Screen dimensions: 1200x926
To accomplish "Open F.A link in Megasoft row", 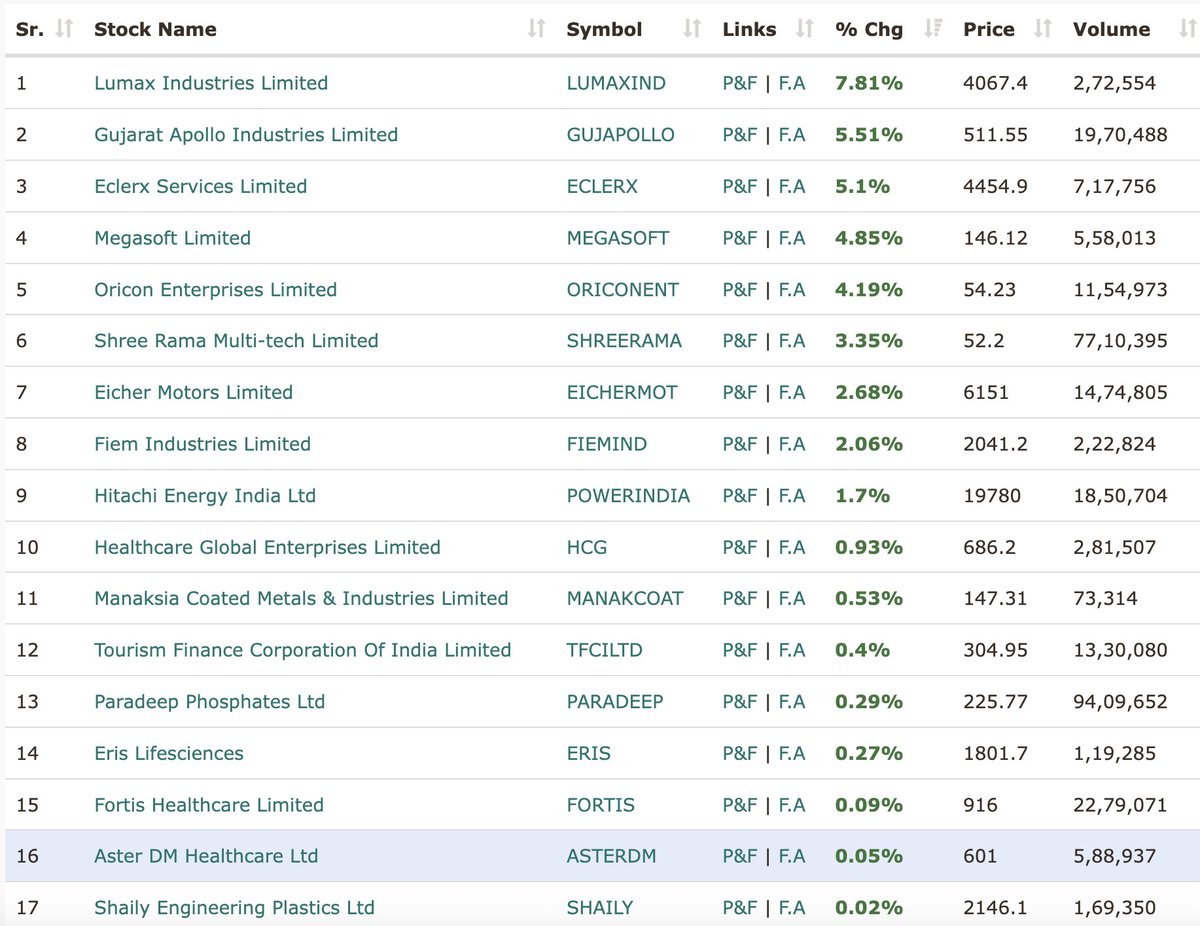I will [x=792, y=238].
